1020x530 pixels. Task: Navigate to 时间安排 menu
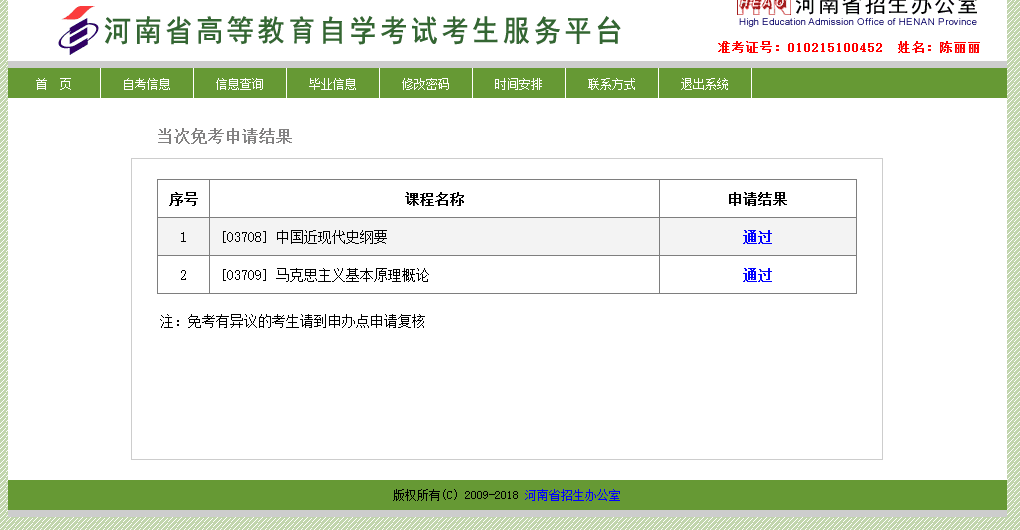519,84
